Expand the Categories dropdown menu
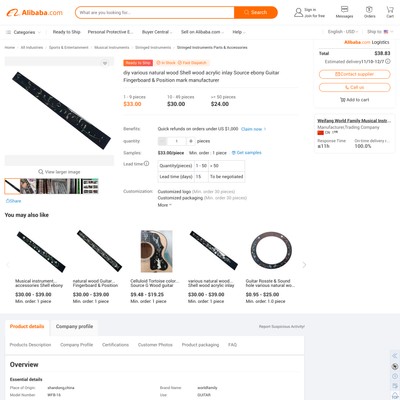Image resolution: width=400 pixels, height=400 pixels. coord(23,32)
